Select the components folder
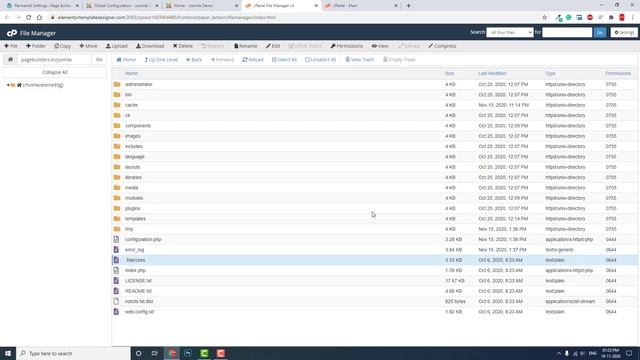640x360 pixels. pos(375,126)
